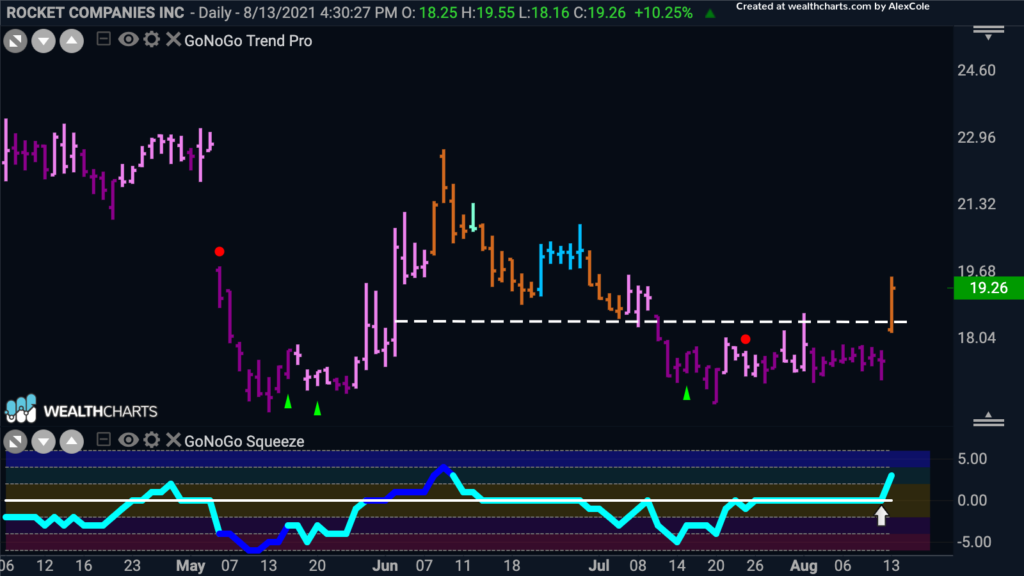The image size is (1024, 576).
Task: Select the GoNoGo Trend Pro label
Action: [x=248, y=40]
